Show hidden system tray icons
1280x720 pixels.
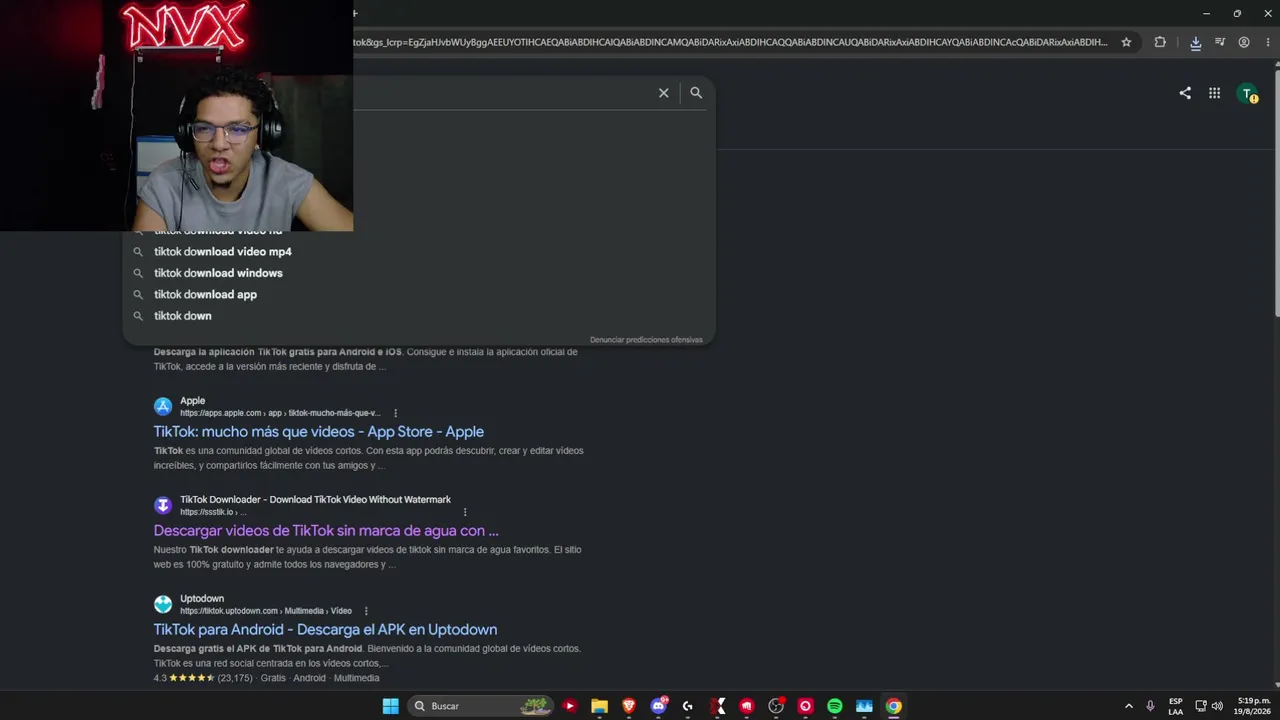point(1129,706)
